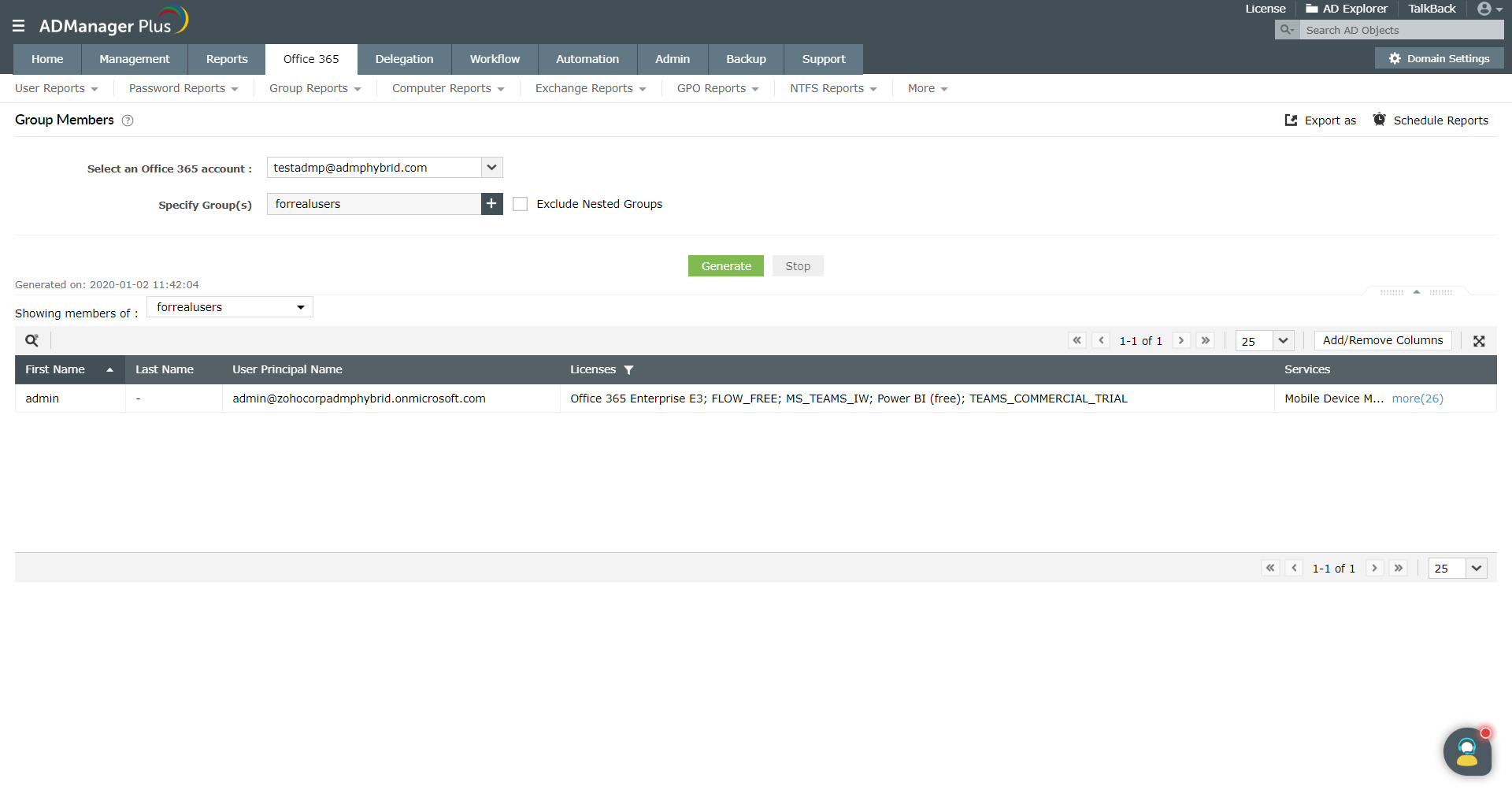Switch to the Admin tab
This screenshot has height=797, width=1512.
(x=673, y=59)
